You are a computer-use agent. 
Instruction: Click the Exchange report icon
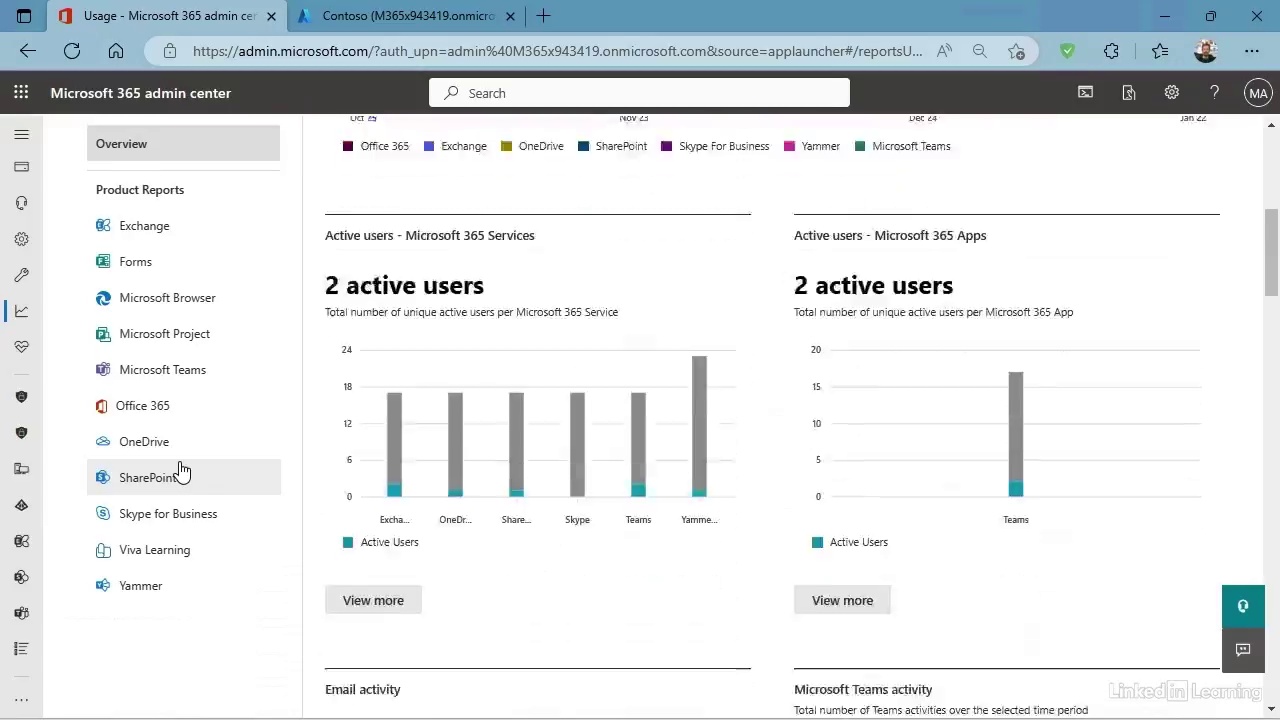103,226
